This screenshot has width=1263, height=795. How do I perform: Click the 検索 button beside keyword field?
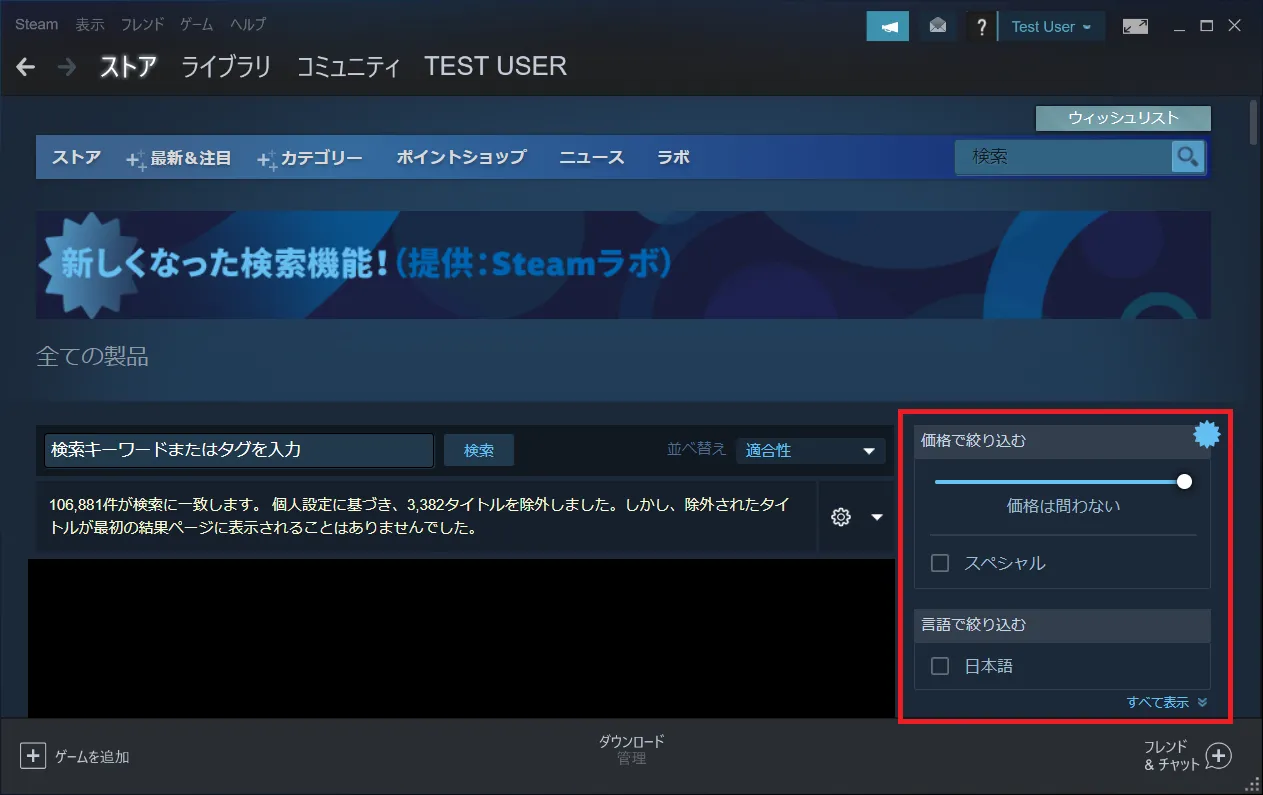[479, 450]
